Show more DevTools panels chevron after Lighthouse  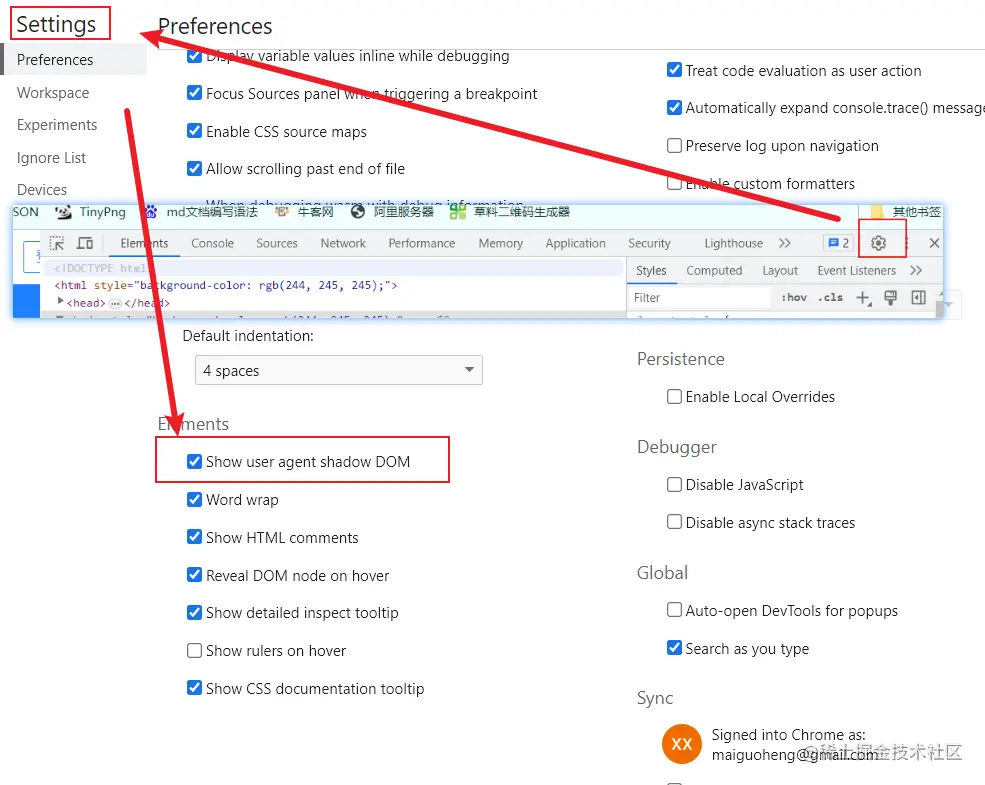point(785,243)
